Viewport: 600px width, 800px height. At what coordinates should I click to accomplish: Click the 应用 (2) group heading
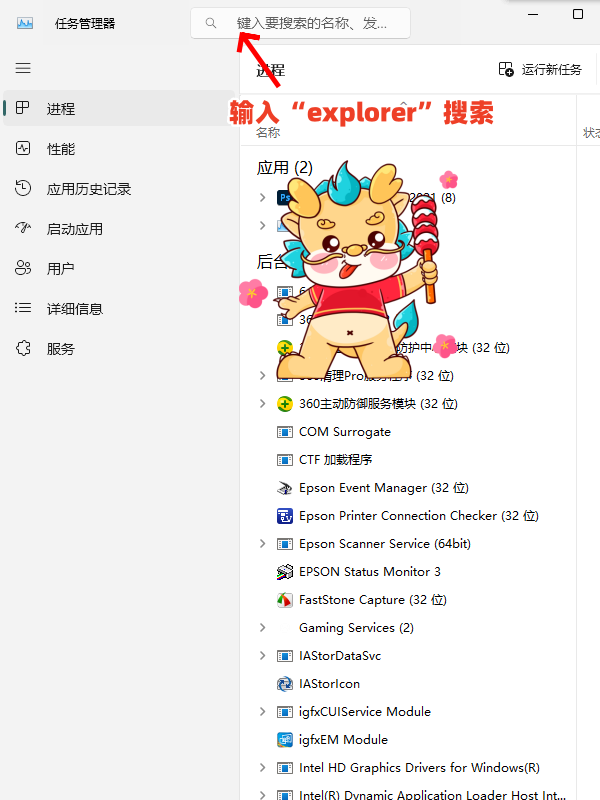click(285, 167)
